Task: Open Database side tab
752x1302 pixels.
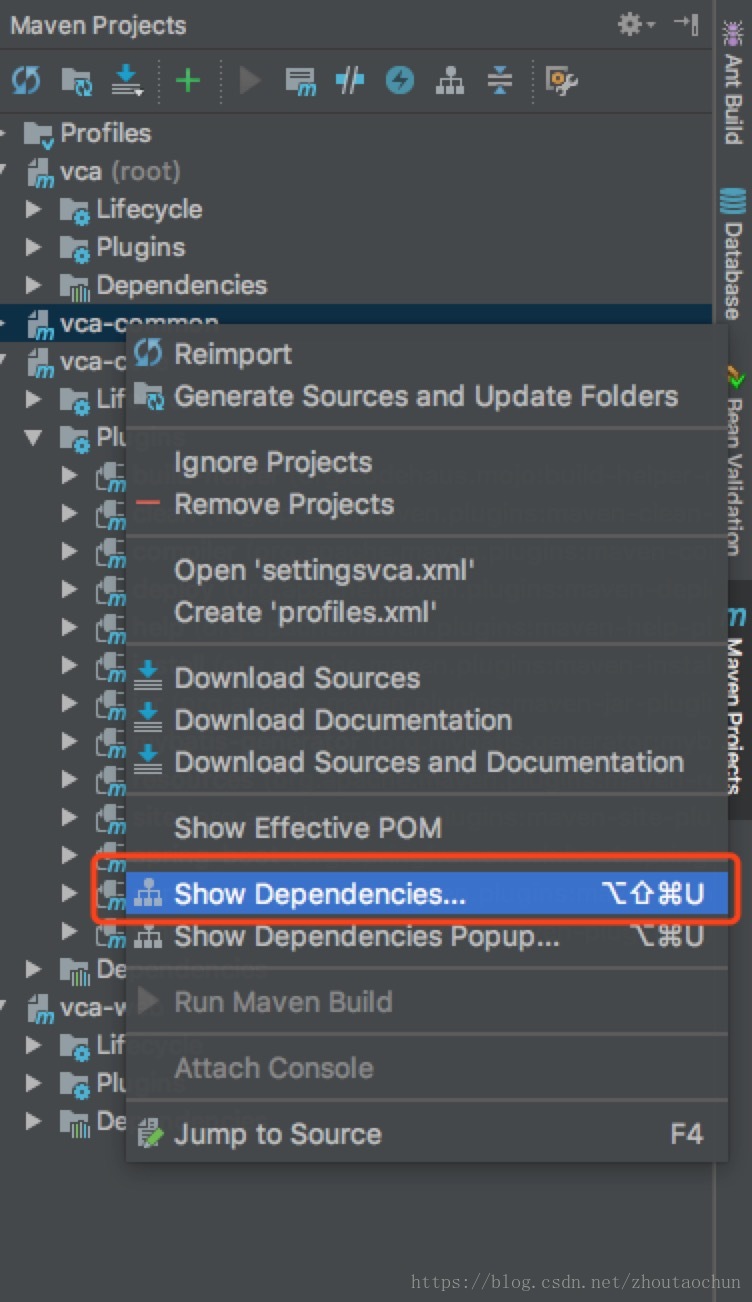Action: pyautogui.click(x=733, y=254)
